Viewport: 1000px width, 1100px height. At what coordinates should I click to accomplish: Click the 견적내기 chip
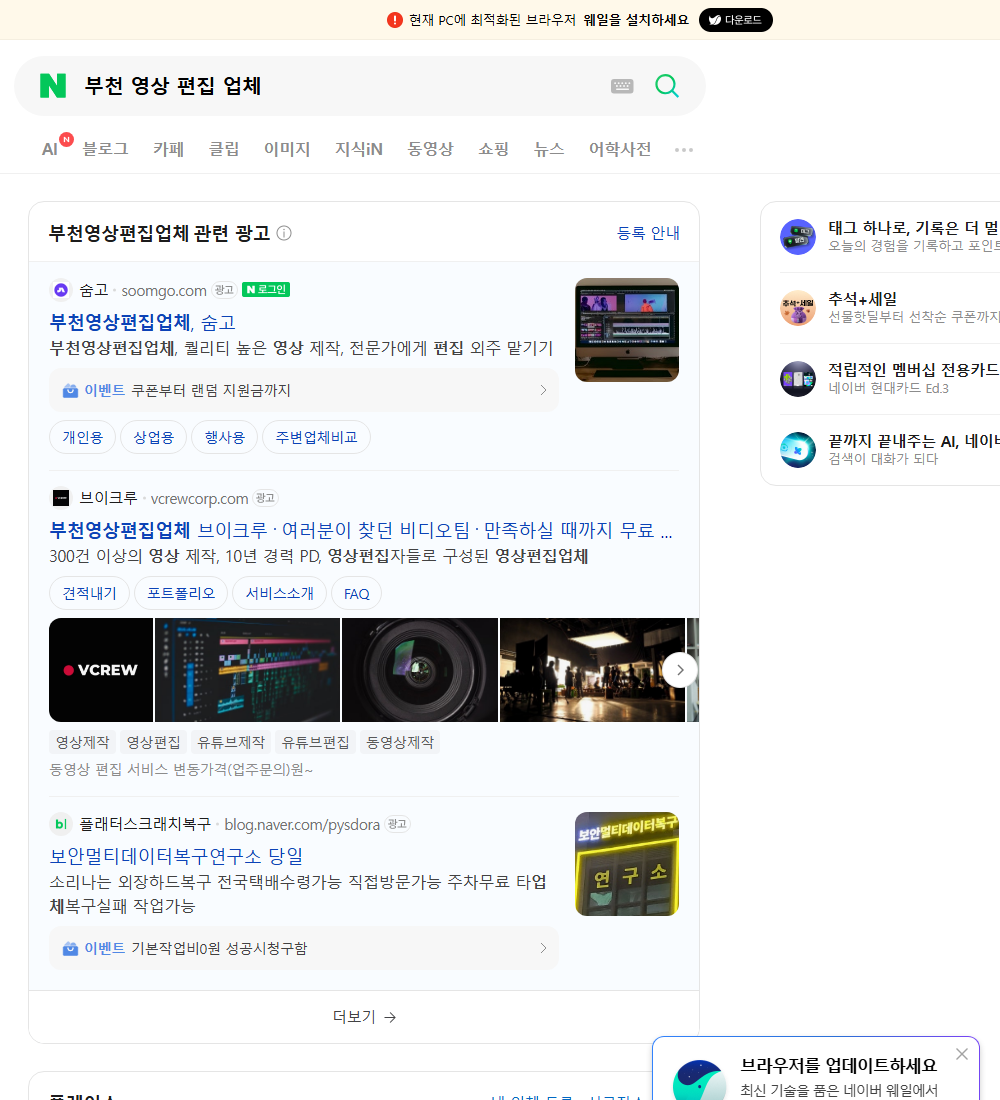90,593
